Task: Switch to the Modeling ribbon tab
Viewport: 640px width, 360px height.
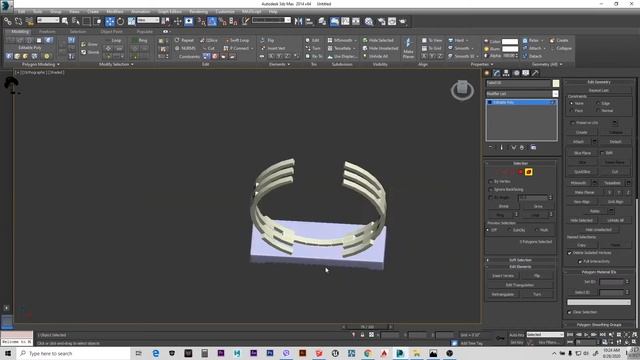Action: [x=20, y=31]
